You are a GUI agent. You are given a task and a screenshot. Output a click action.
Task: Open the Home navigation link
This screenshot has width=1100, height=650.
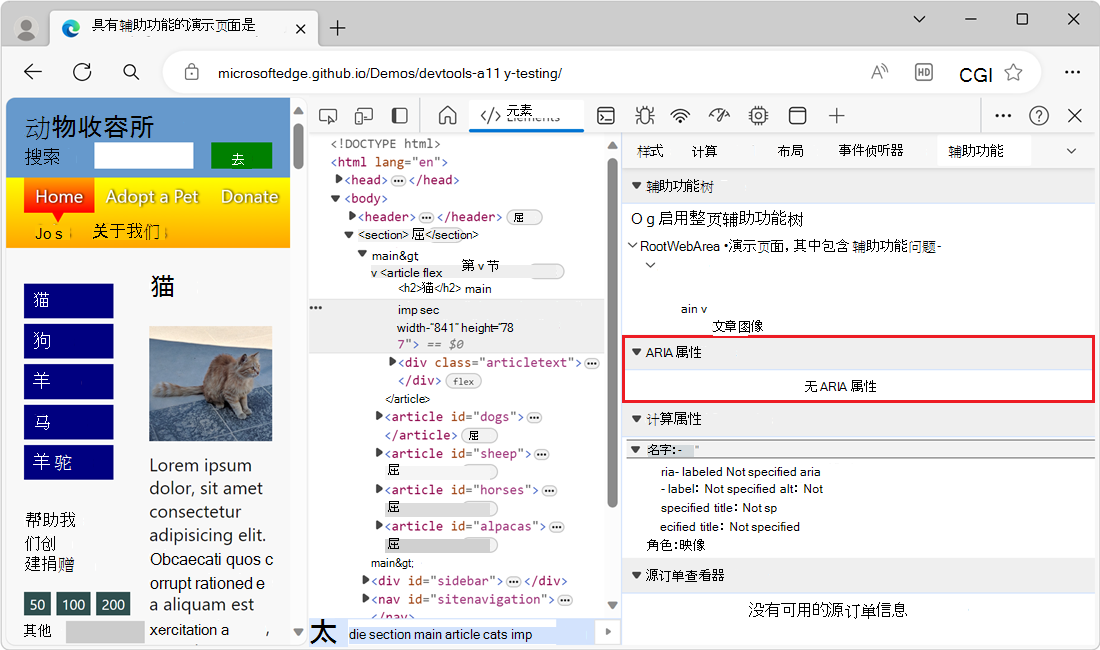(x=59, y=196)
